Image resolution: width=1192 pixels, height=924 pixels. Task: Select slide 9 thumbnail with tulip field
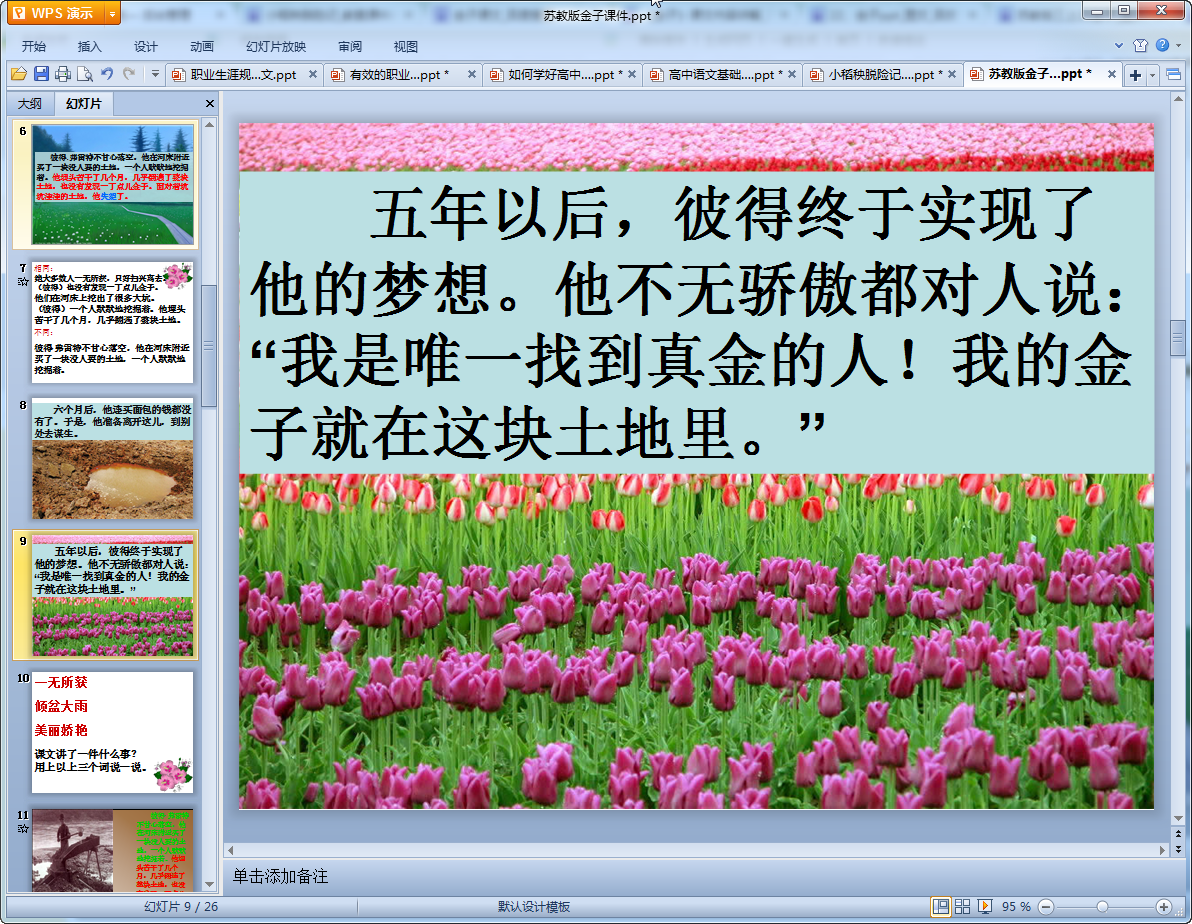[113, 595]
